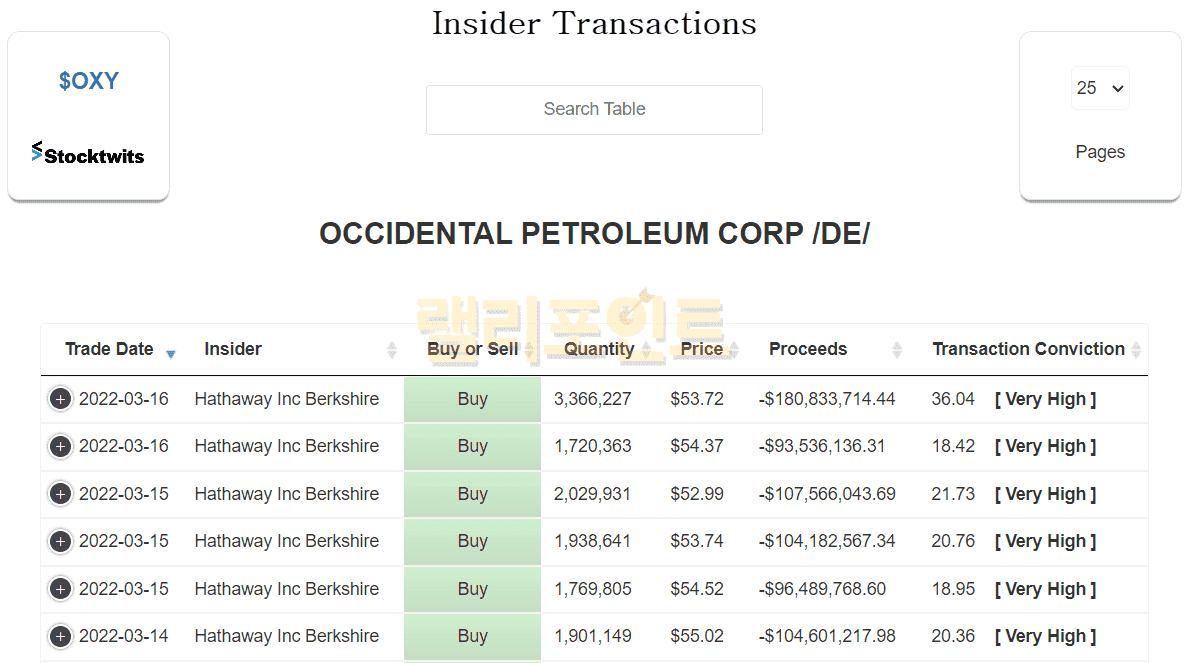
Task: Sort by Quantity column header
Action: tap(599, 349)
